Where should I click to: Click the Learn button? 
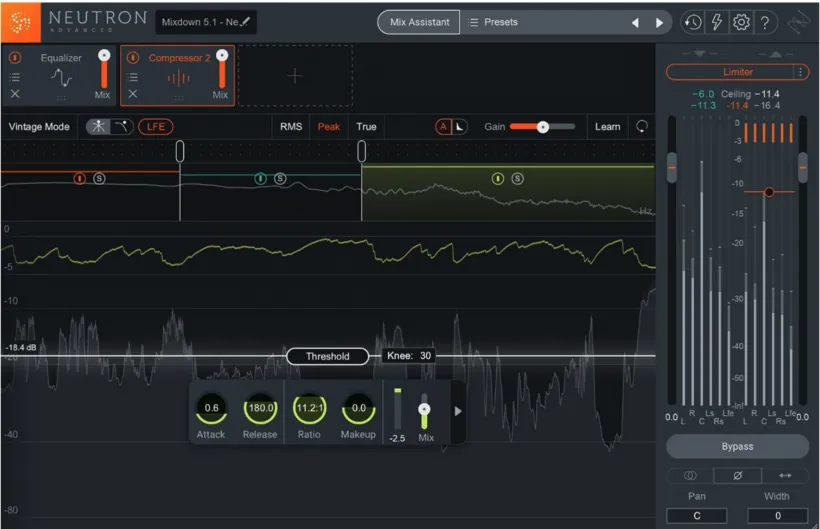pyautogui.click(x=607, y=126)
